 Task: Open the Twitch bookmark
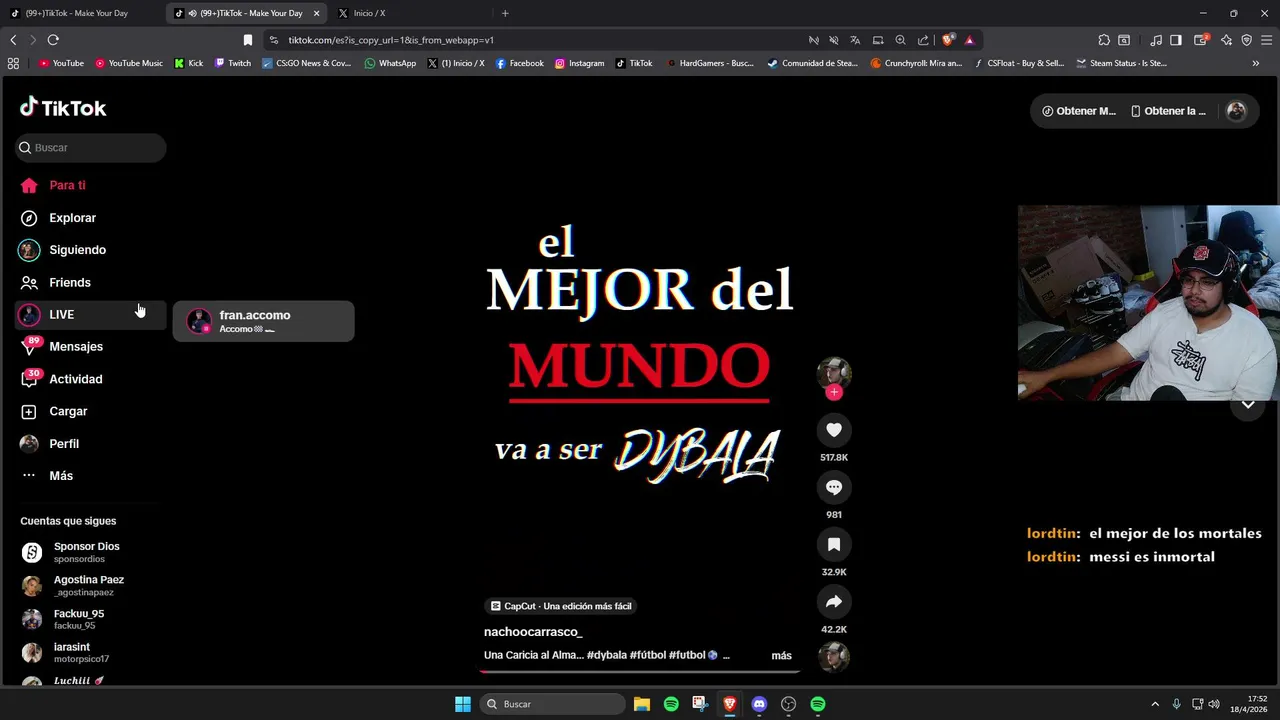pos(232,63)
